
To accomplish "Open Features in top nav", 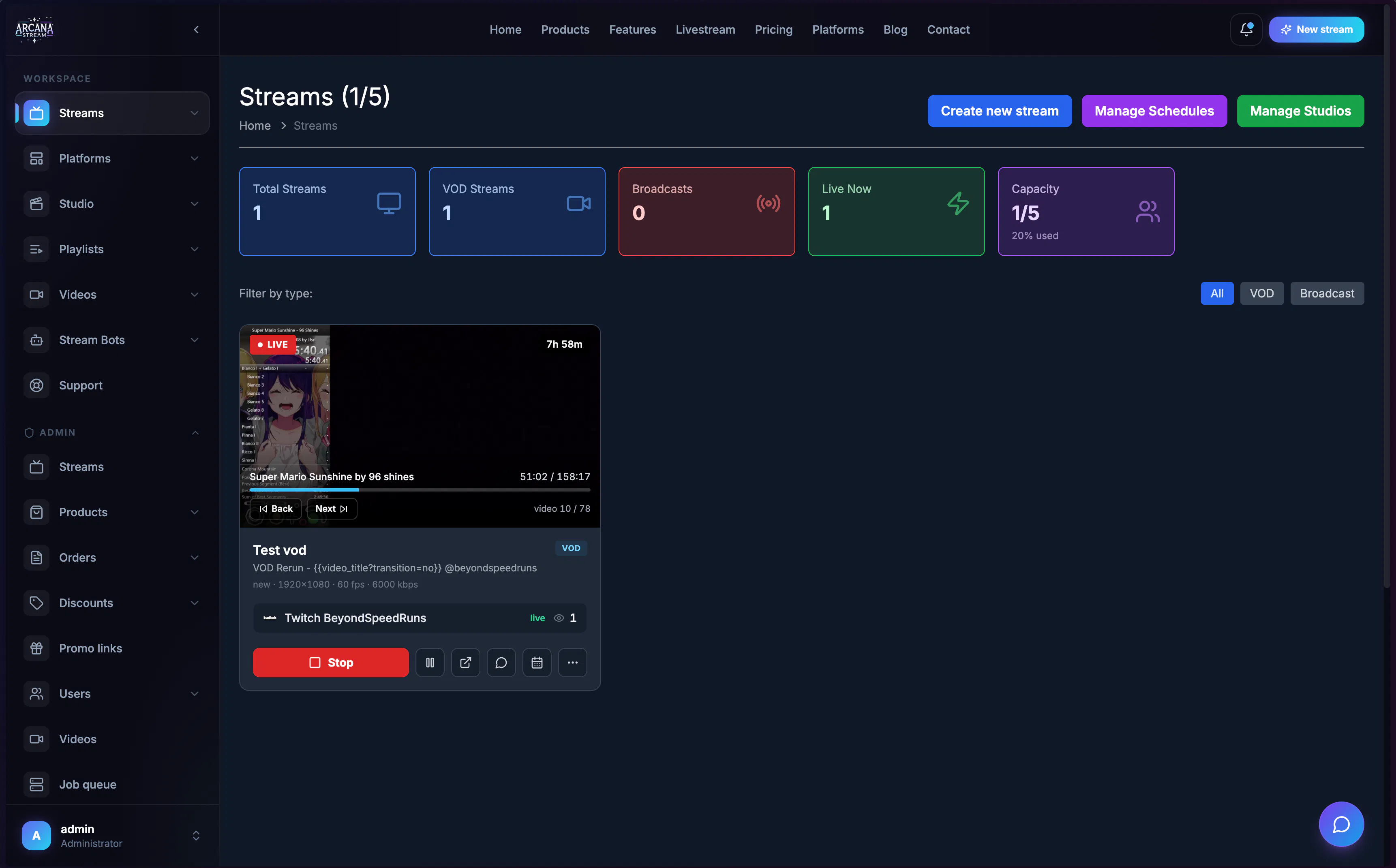I will pos(632,29).
